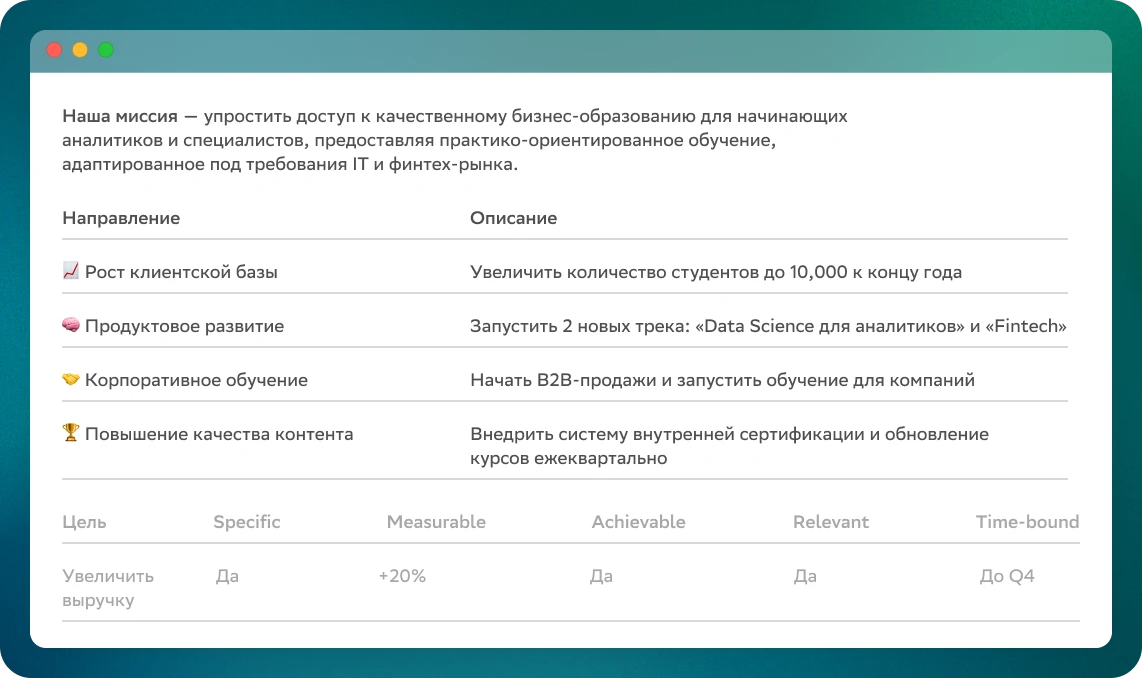Select the Описание column header
Viewport: 1142px width, 678px height.
click(513, 218)
